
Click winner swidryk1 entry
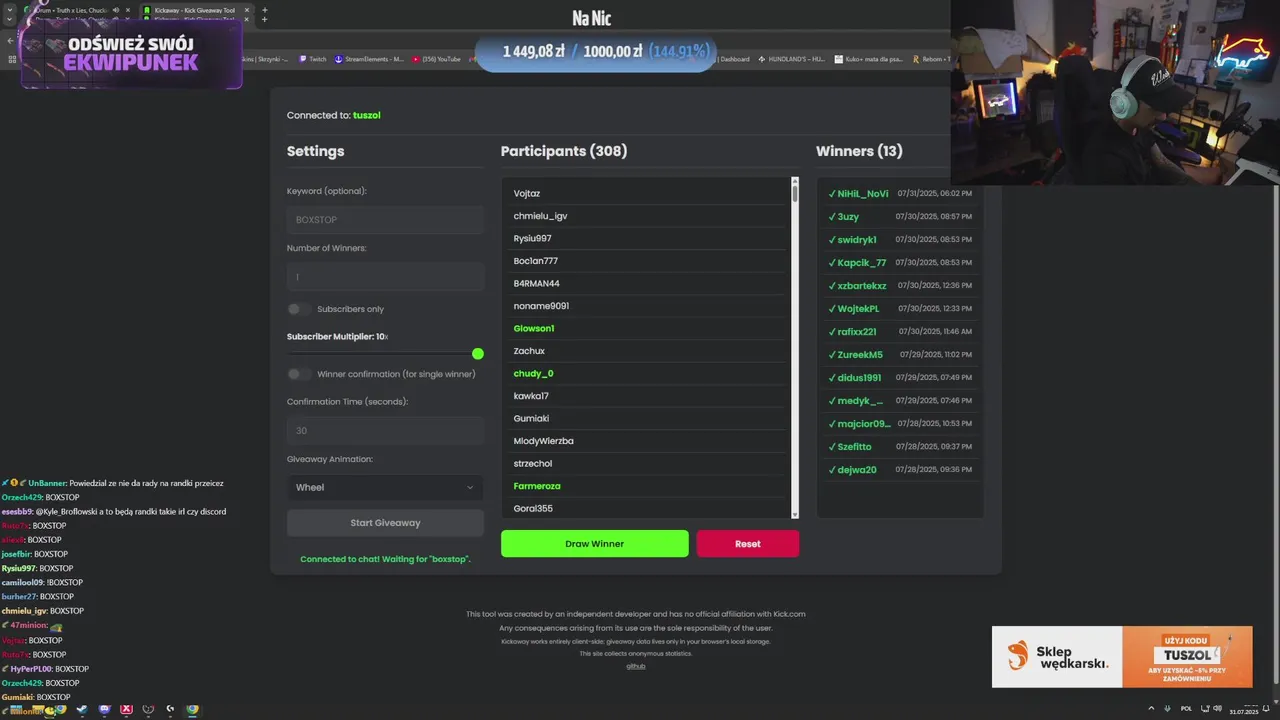pos(900,240)
